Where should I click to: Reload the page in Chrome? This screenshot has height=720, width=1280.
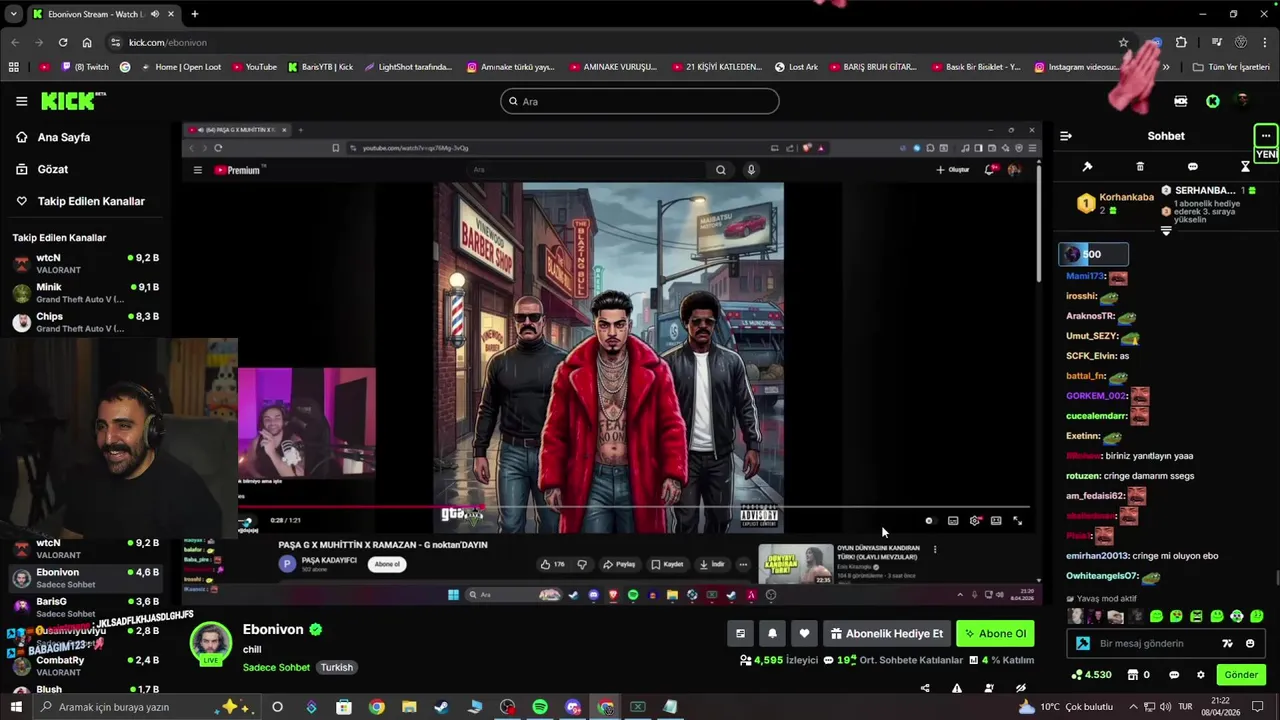63,42
